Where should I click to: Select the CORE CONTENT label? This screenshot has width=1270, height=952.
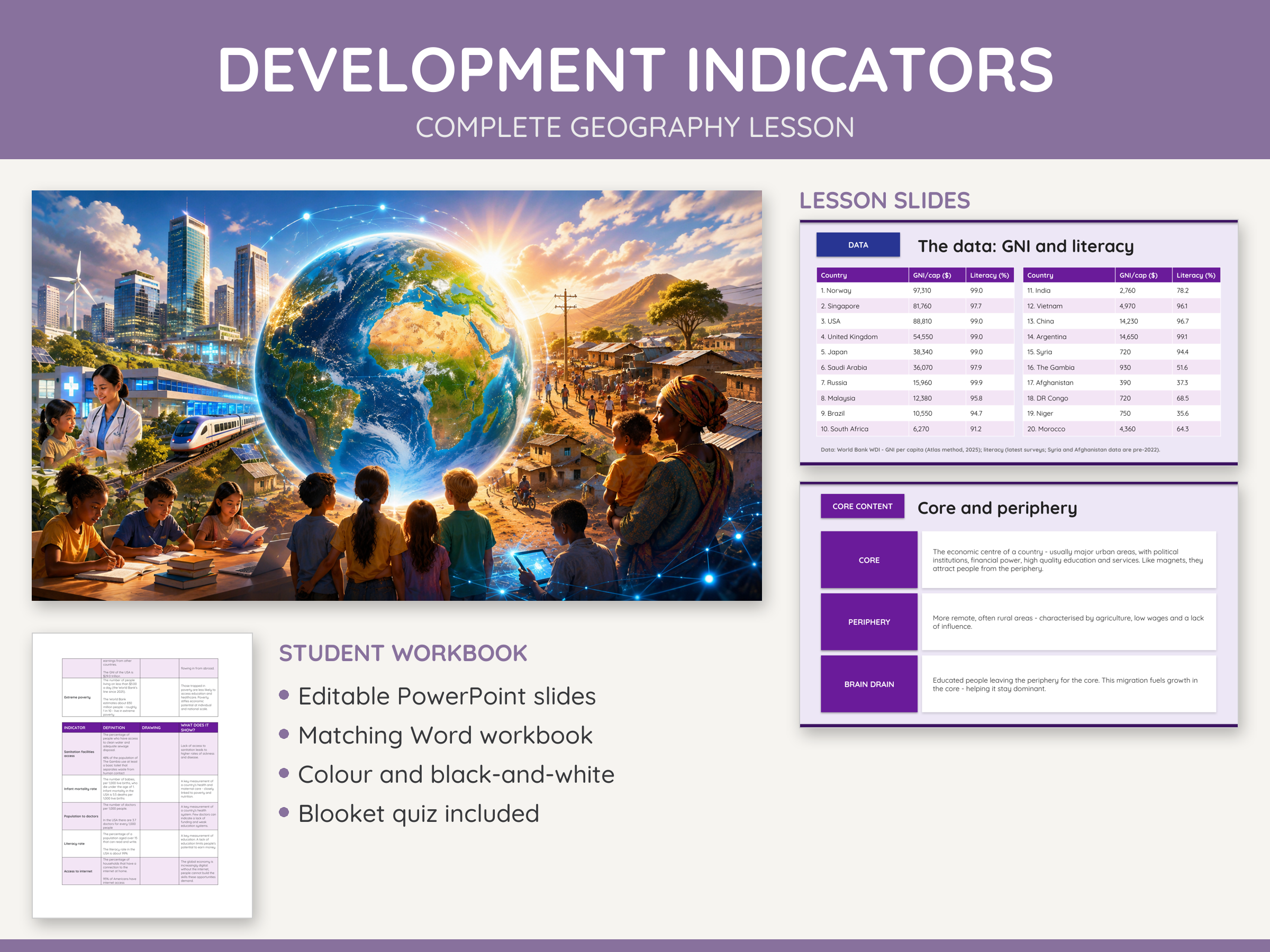863,506
